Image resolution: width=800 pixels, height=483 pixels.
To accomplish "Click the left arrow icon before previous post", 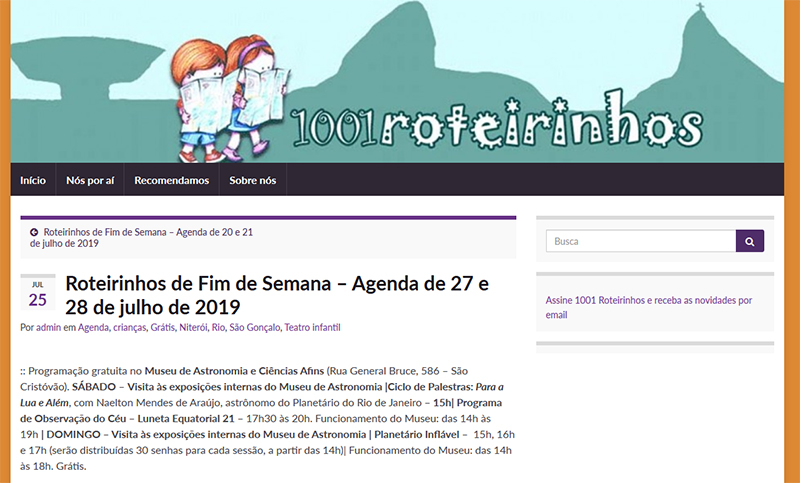I will [x=35, y=232].
